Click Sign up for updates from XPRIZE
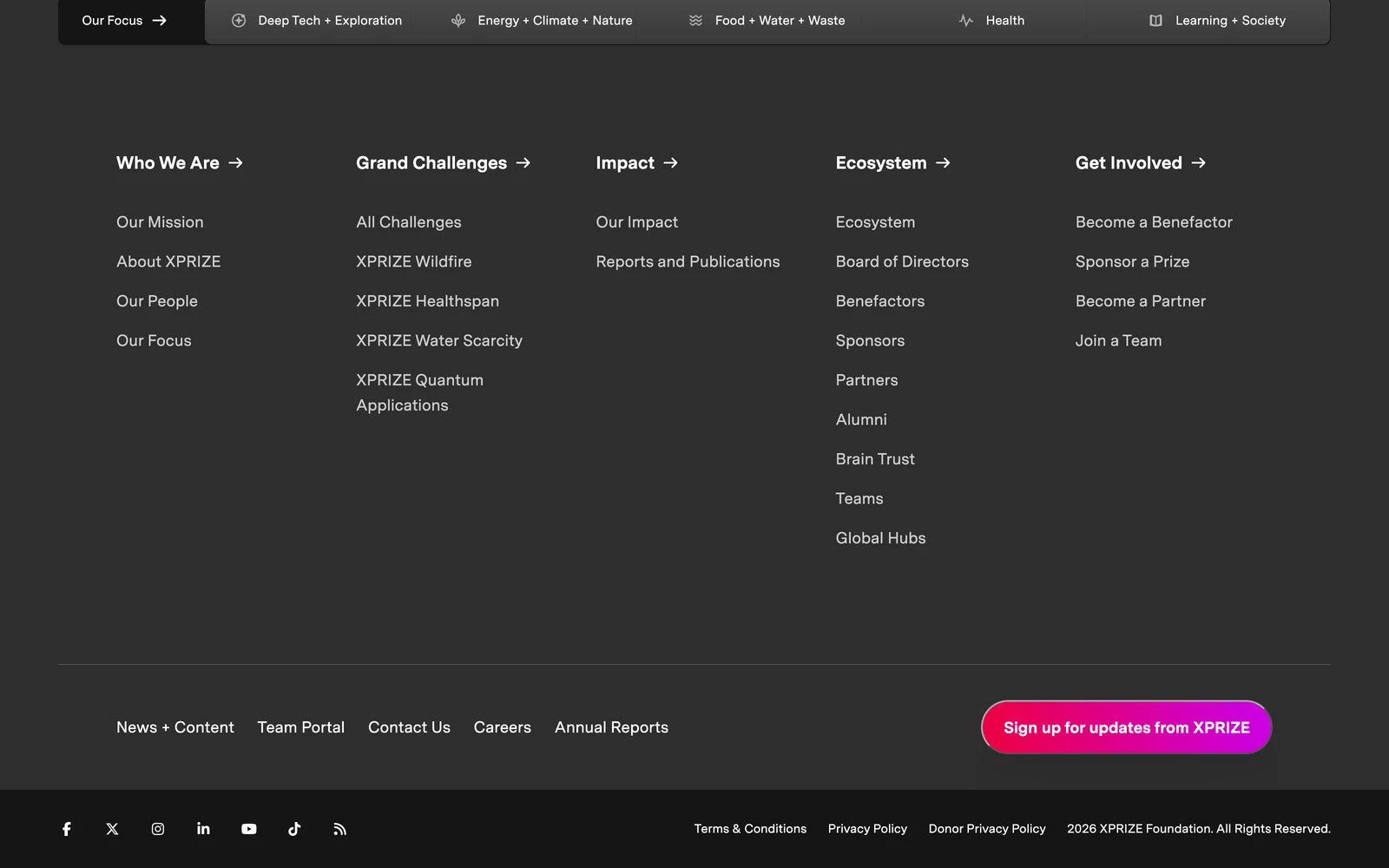The width and height of the screenshot is (1389, 868). pyautogui.click(x=1127, y=727)
